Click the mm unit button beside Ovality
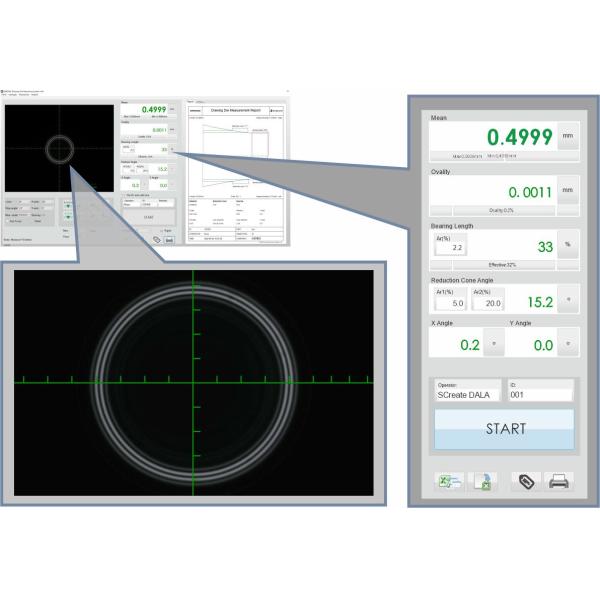Image resolution: width=600 pixels, height=600 pixels. coord(567,190)
